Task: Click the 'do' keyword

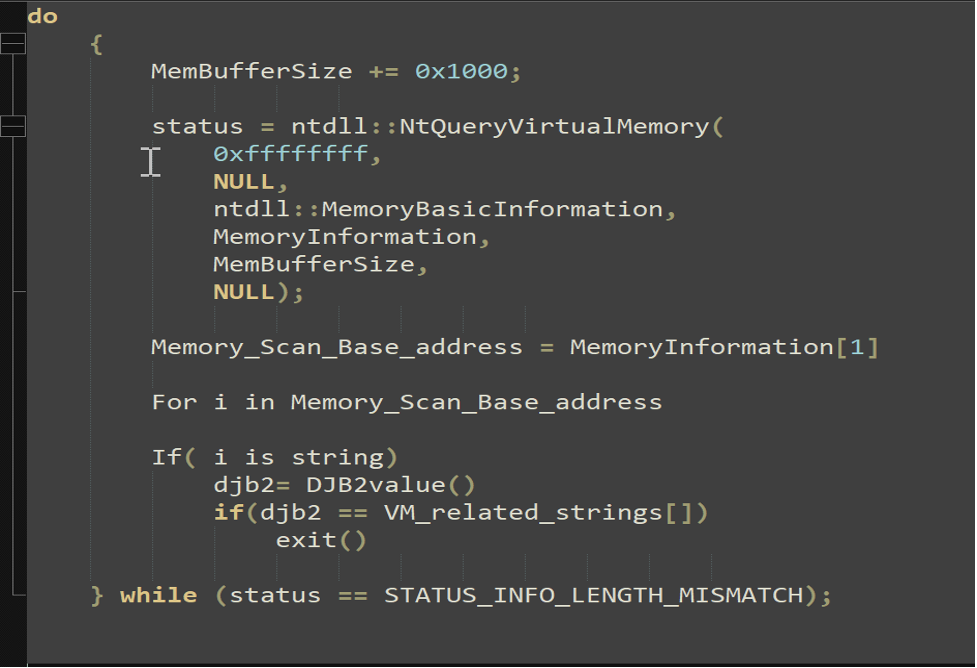Action: [42, 16]
